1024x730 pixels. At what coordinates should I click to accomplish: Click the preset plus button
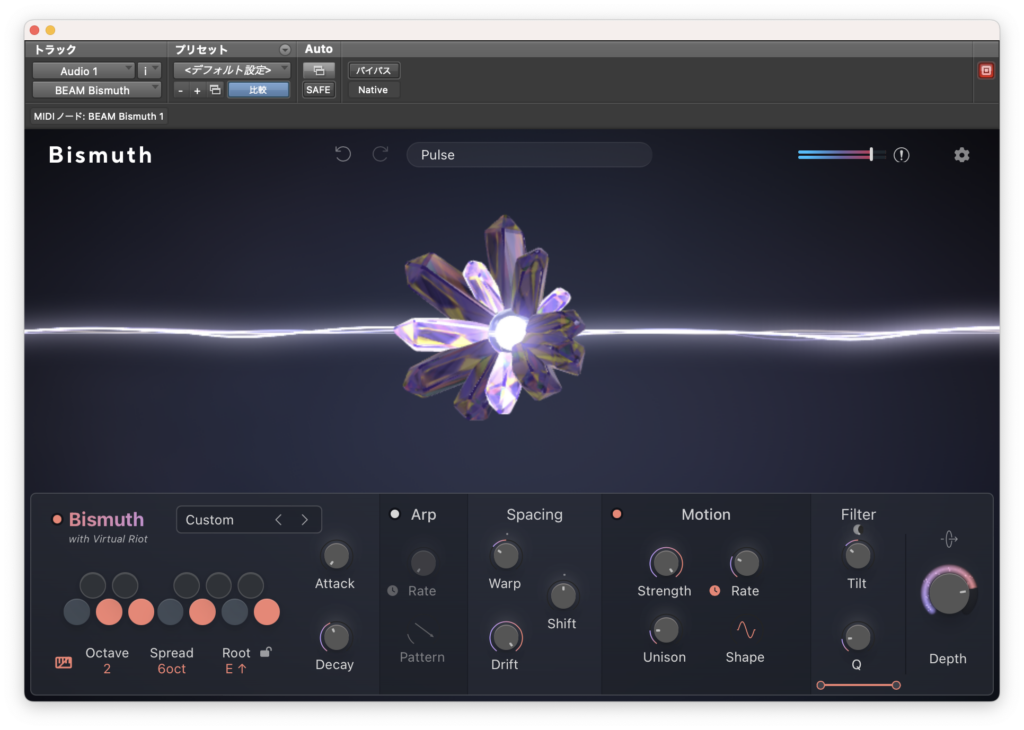click(x=197, y=90)
